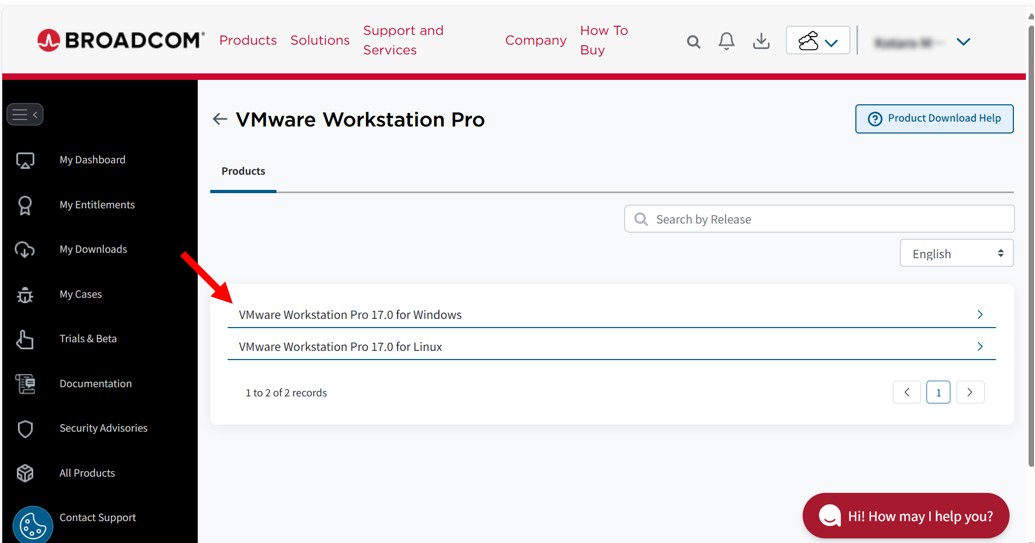
Task: Click the magnifier icon in release search
Action: click(x=641, y=219)
